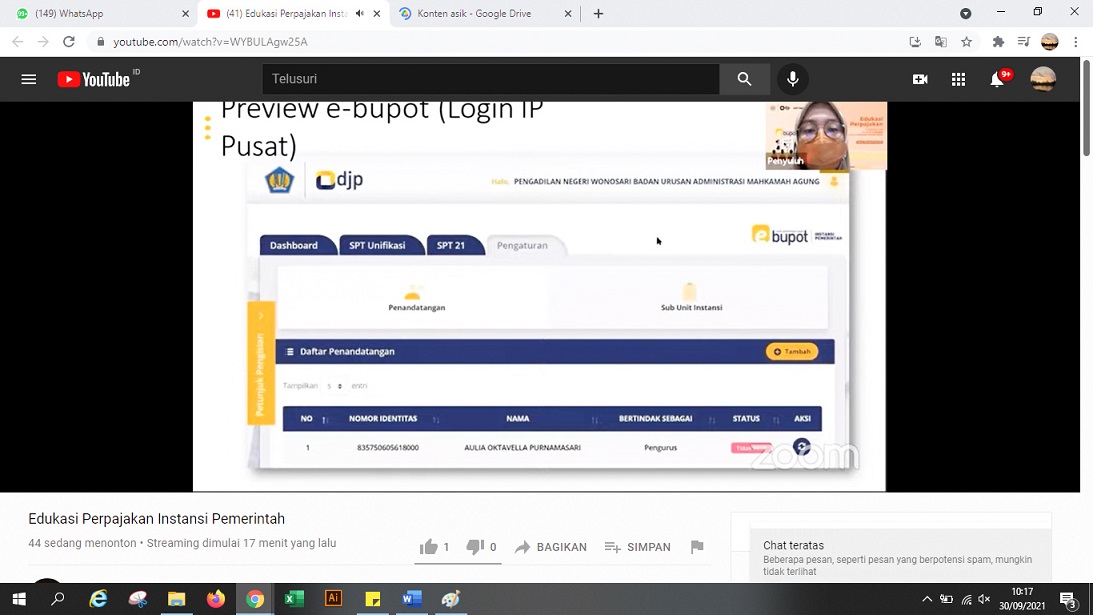Like the video with thumbs up
The height and width of the screenshot is (615, 1093).
click(x=430, y=547)
